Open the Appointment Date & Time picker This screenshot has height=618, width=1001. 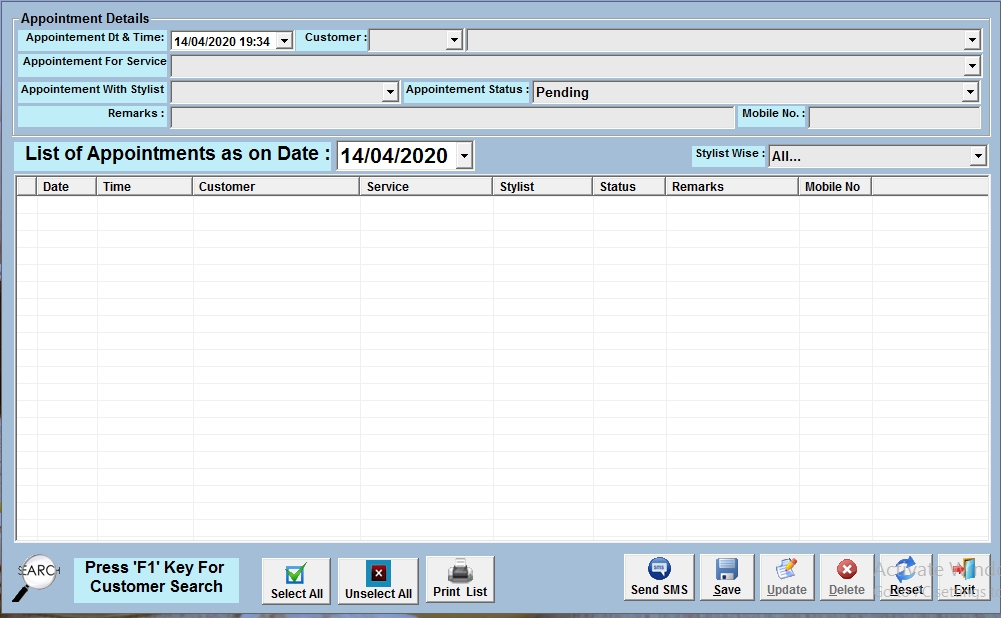point(284,41)
